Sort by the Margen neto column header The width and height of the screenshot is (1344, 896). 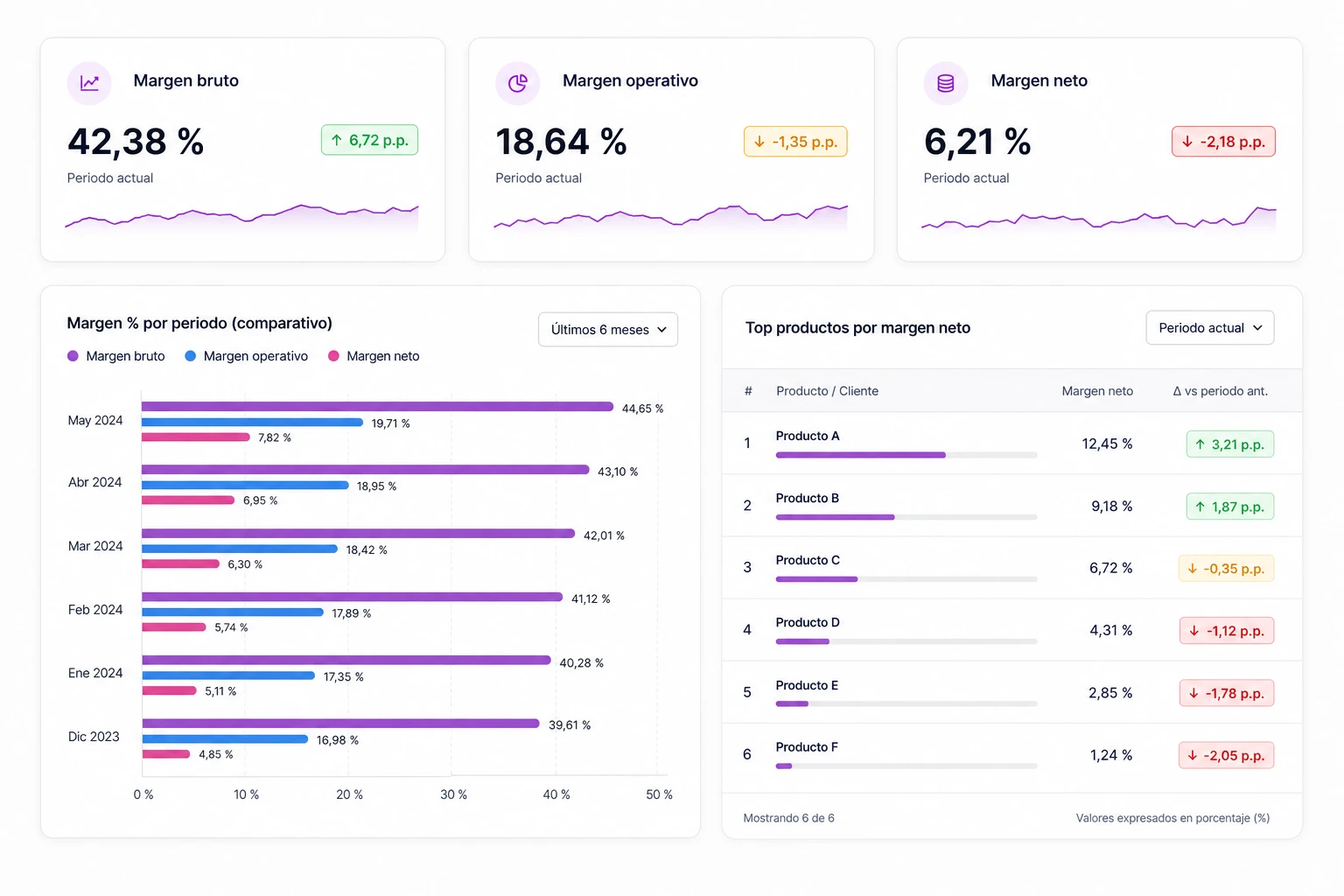pyautogui.click(x=1097, y=391)
